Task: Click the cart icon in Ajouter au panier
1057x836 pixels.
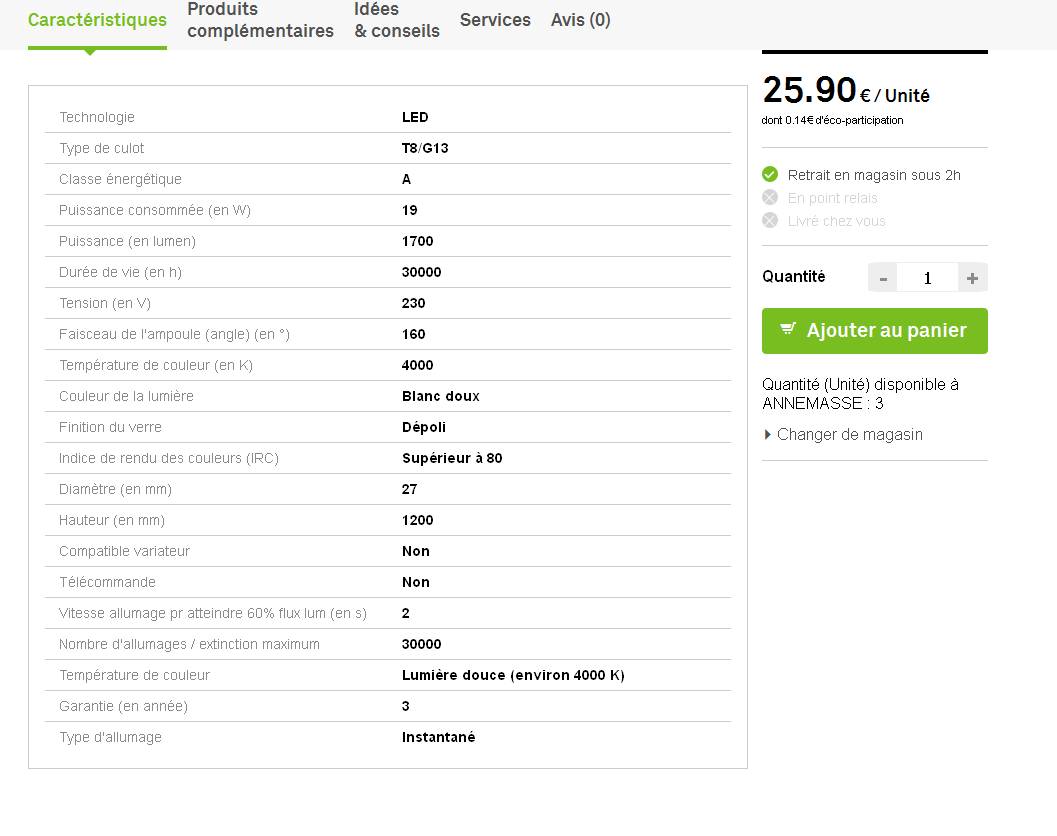Action: tap(788, 329)
